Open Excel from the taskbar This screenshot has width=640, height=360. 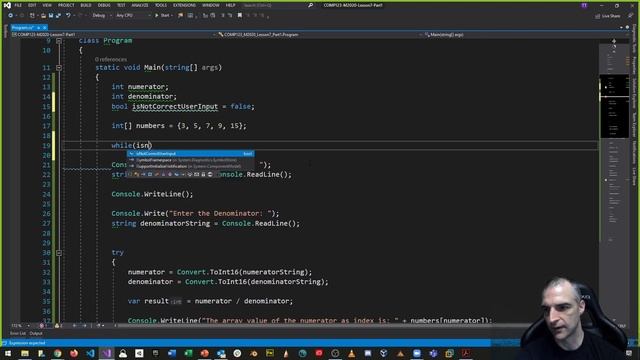tap(188, 353)
